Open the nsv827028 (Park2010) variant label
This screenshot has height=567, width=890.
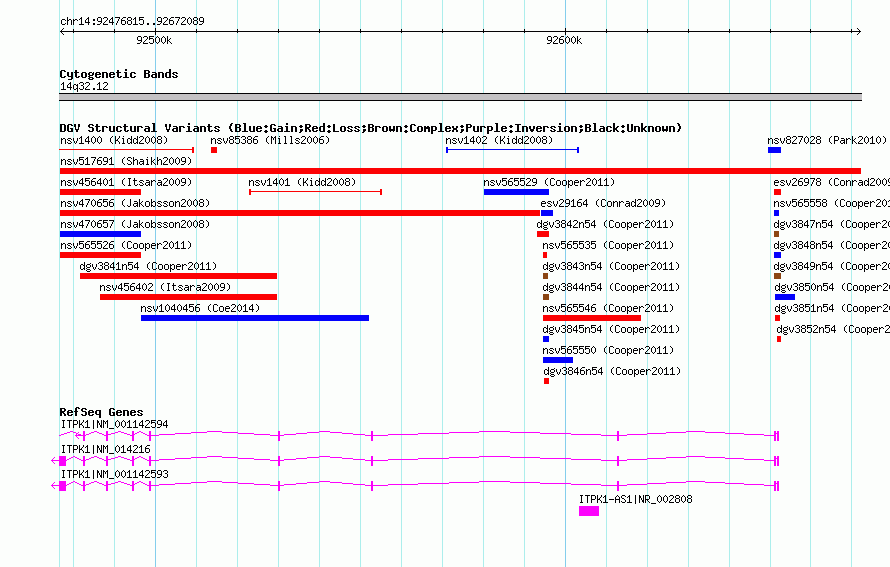[x=826, y=140]
